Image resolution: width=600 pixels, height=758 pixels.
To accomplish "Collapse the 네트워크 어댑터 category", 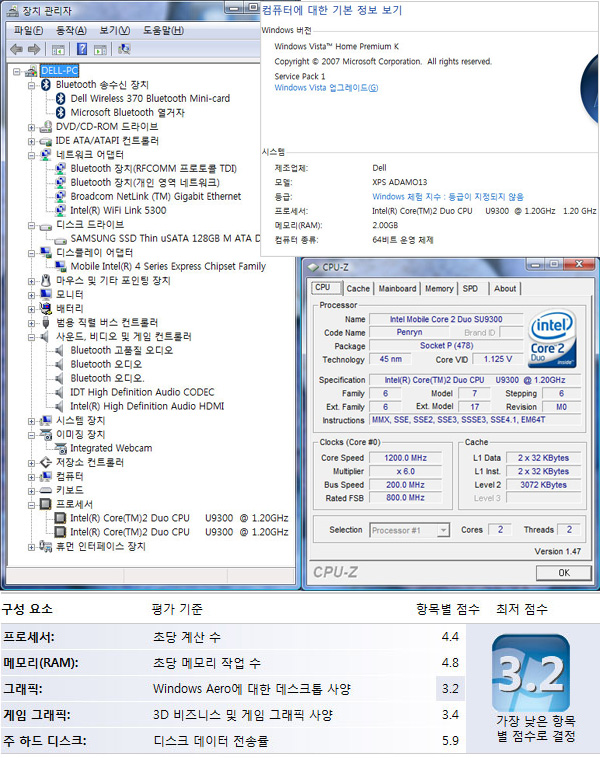I will [31, 156].
